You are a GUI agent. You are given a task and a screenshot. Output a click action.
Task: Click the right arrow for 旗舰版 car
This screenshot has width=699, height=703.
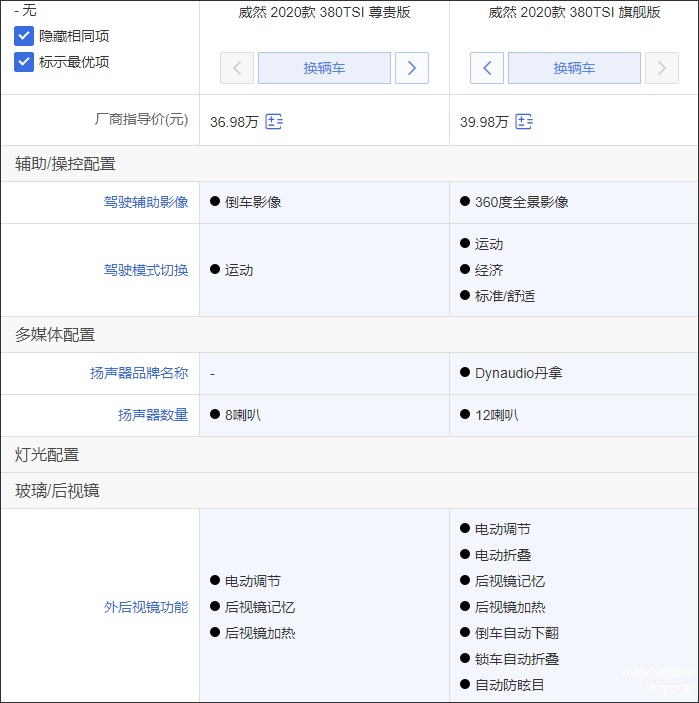(x=662, y=68)
